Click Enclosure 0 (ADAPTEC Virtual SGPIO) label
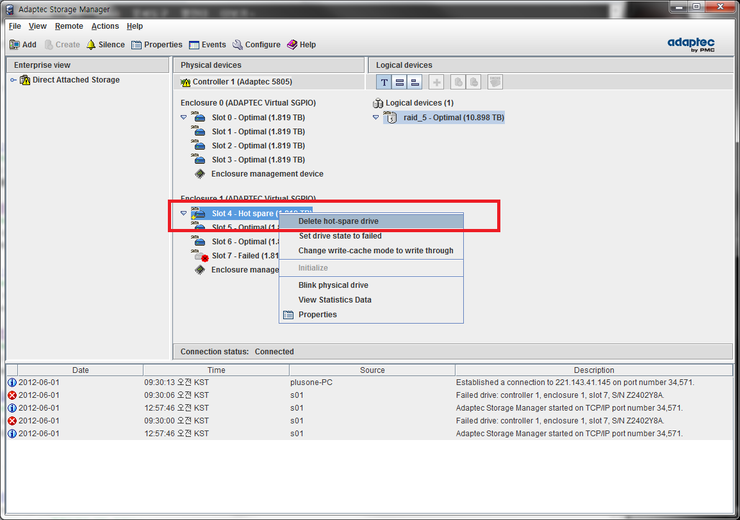The width and height of the screenshot is (740, 520). [x=248, y=102]
